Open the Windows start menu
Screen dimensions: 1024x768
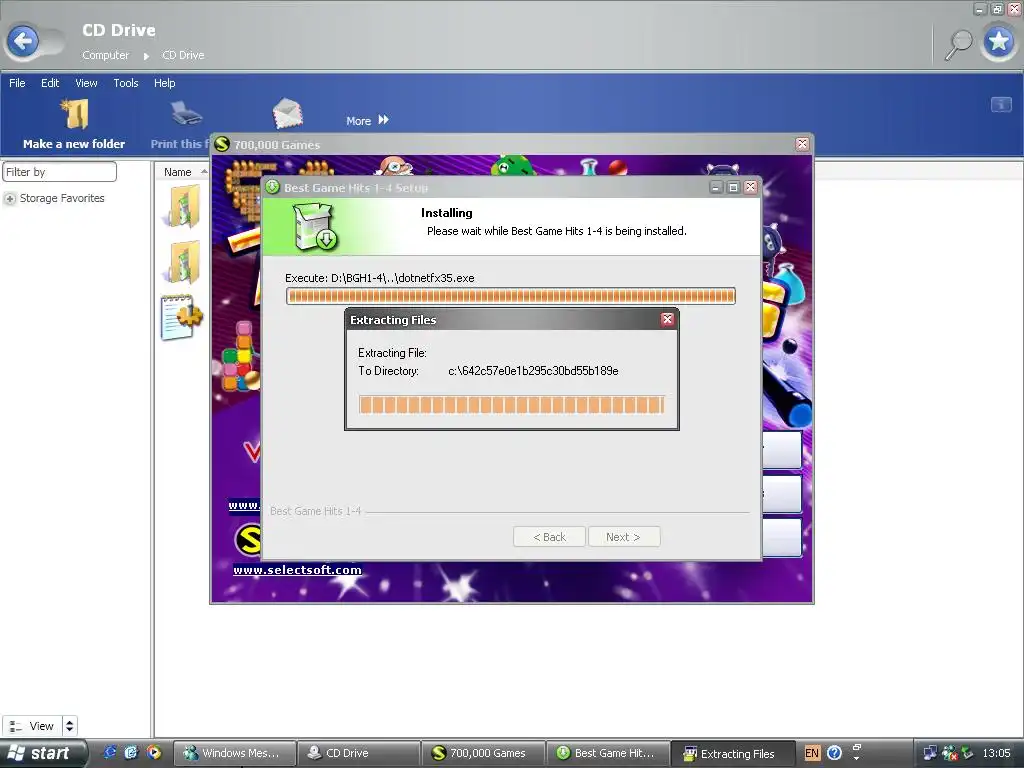(x=43, y=753)
